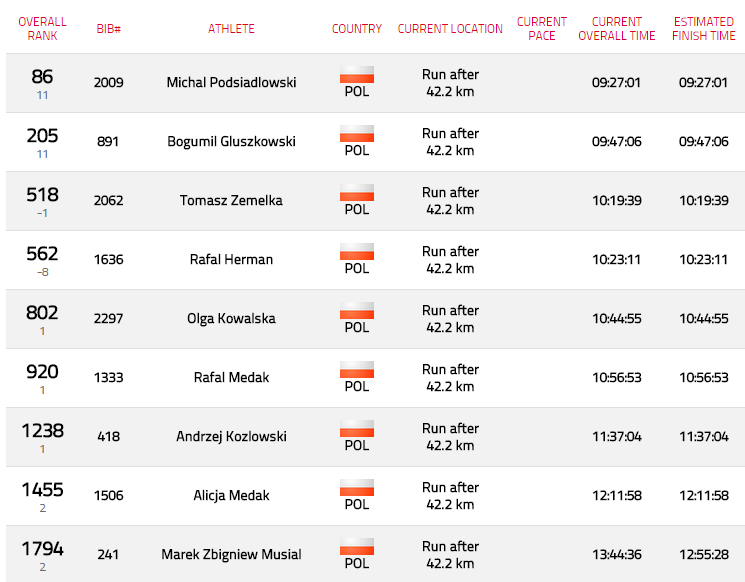Image resolution: width=745 pixels, height=582 pixels.
Task: Click Poland flag in Tomasz Zemelka row
Action: [x=357, y=192]
